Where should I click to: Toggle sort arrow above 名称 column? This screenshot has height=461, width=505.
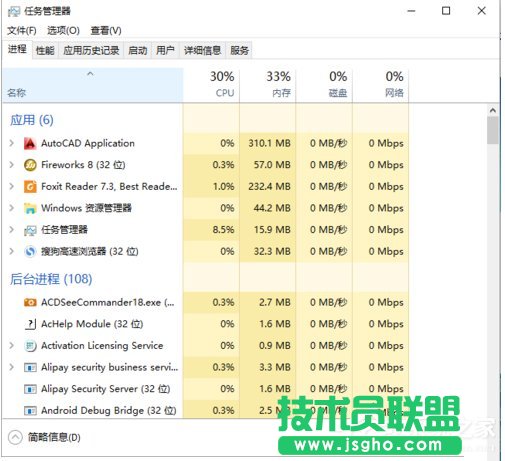coord(90,74)
